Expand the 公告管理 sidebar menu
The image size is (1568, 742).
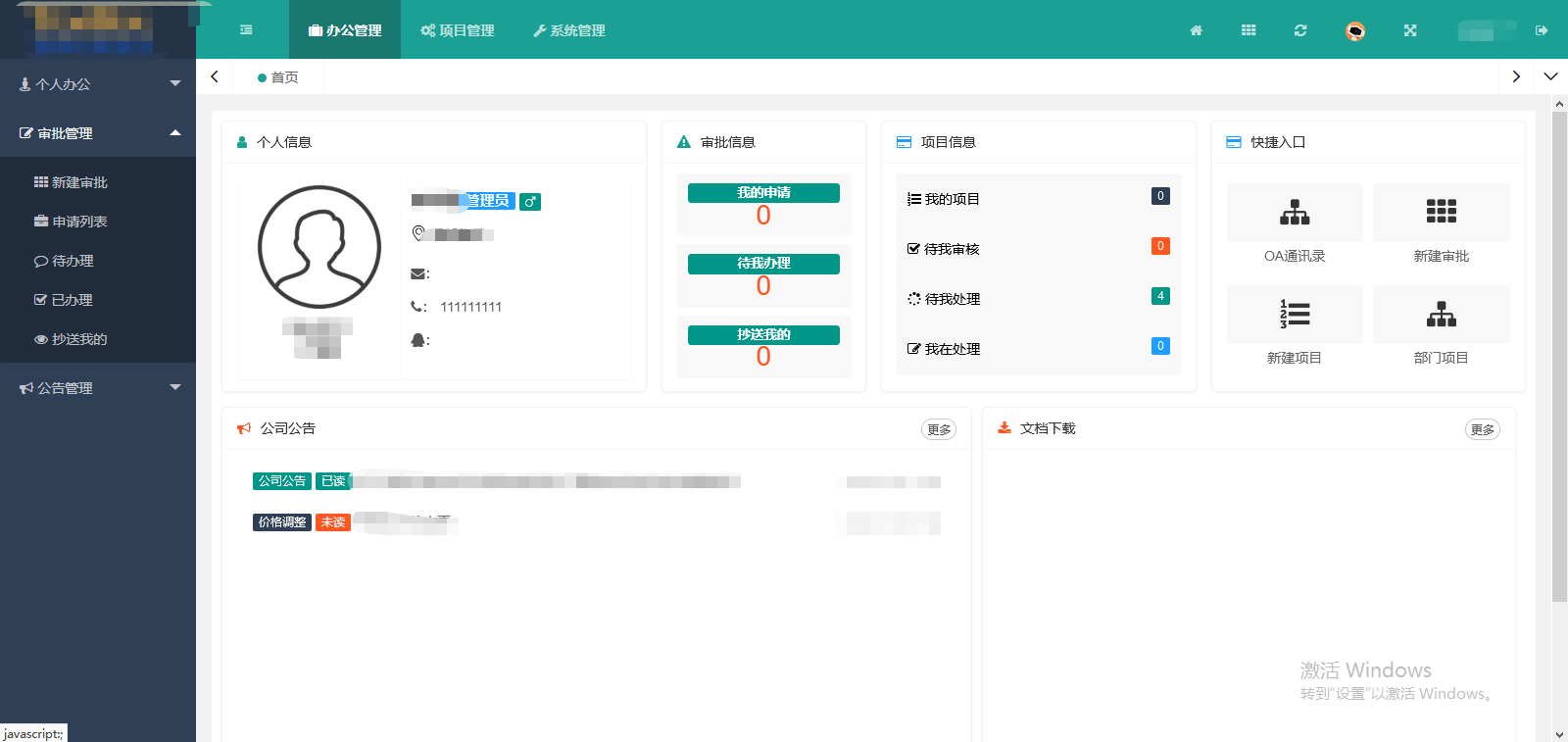(98, 388)
